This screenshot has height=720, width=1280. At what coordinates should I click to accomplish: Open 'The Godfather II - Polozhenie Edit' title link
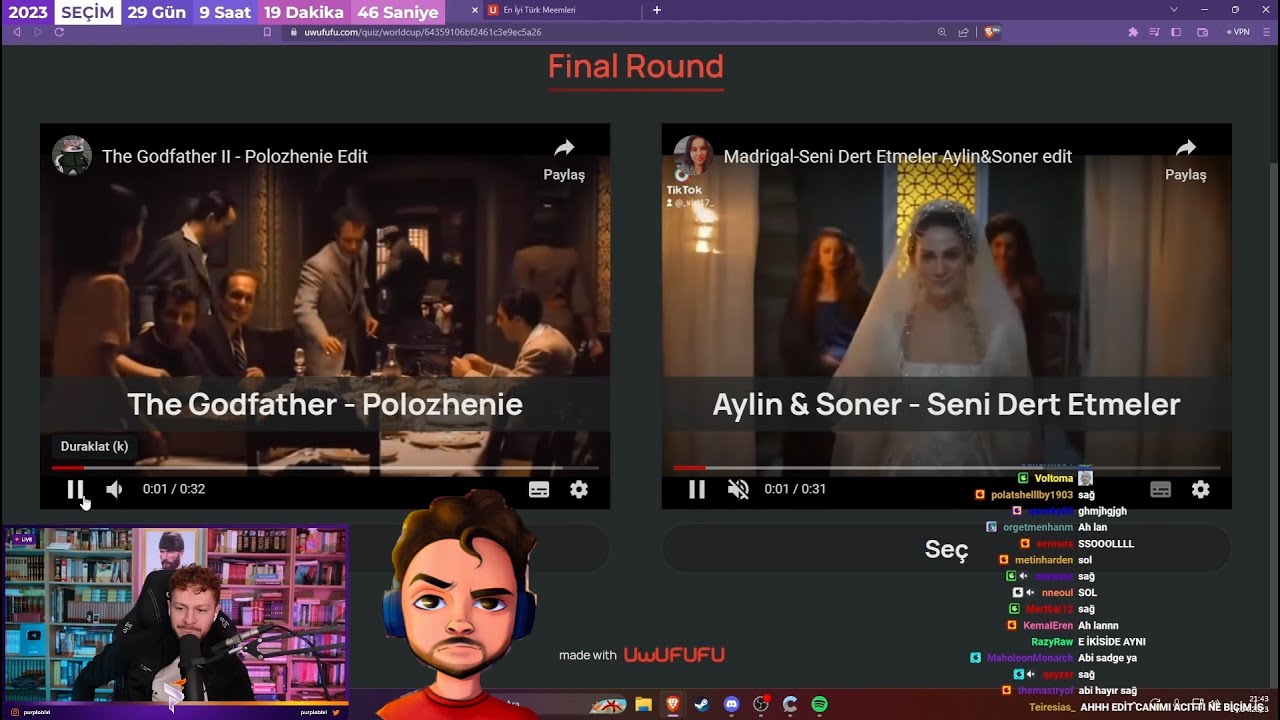click(x=235, y=156)
